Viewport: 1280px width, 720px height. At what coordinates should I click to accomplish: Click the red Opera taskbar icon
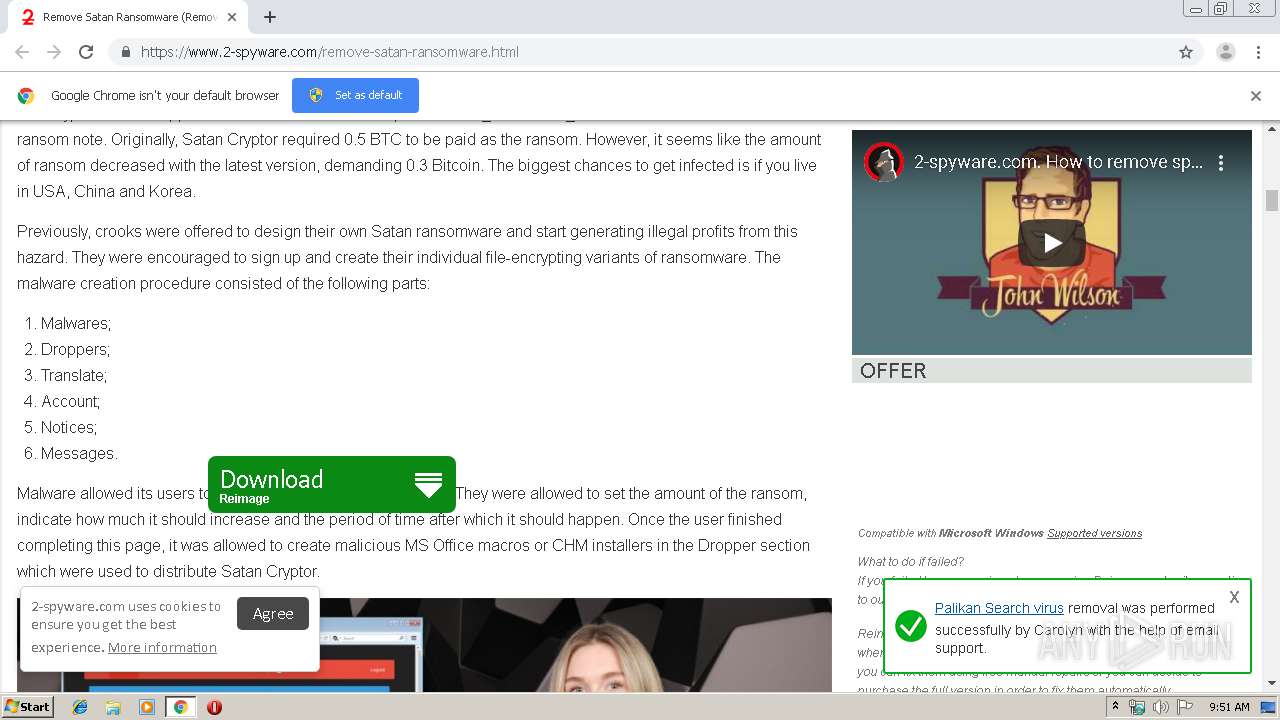pyautogui.click(x=214, y=707)
